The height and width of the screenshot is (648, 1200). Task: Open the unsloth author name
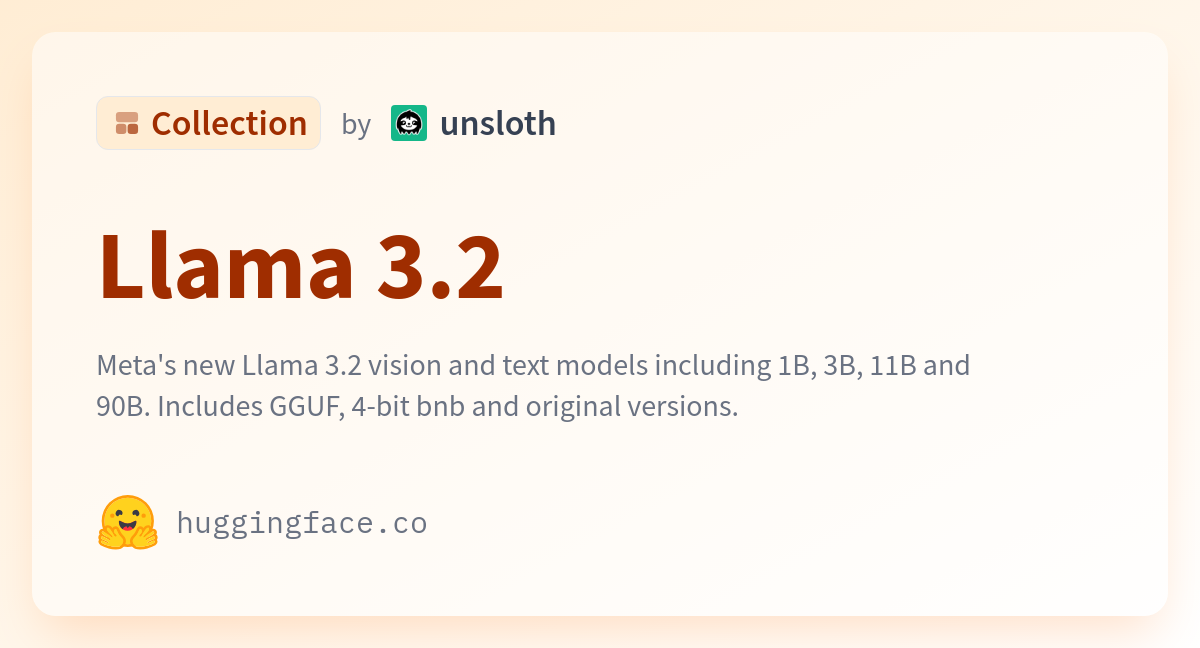pyautogui.click(x=498, y=123)
